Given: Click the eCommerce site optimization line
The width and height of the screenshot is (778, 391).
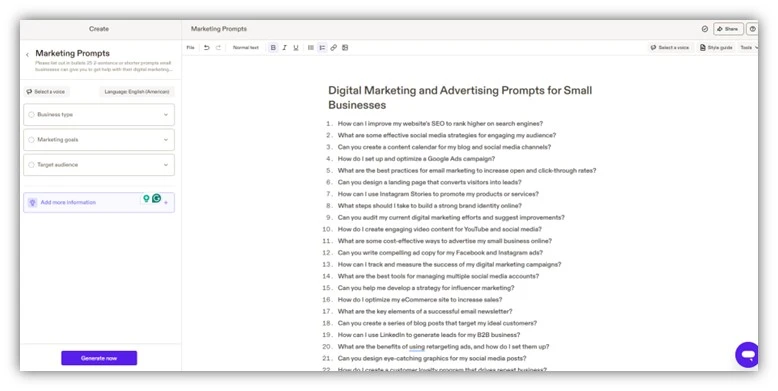Looking at the screenshot, I should point(420,300).
